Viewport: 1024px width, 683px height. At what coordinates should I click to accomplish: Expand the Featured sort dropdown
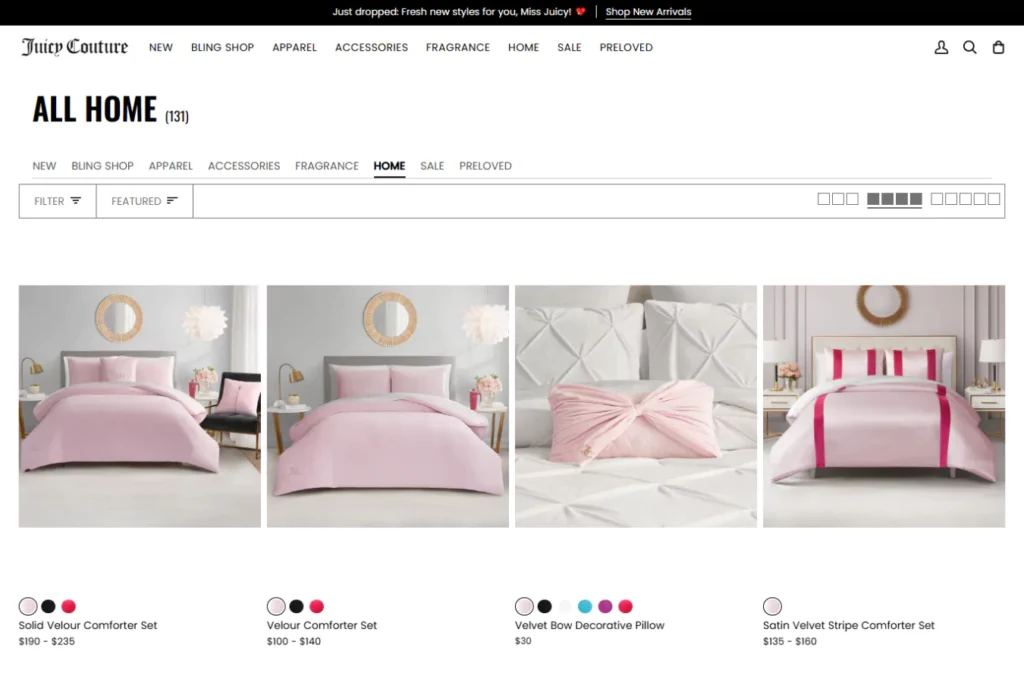pos(144,201)
